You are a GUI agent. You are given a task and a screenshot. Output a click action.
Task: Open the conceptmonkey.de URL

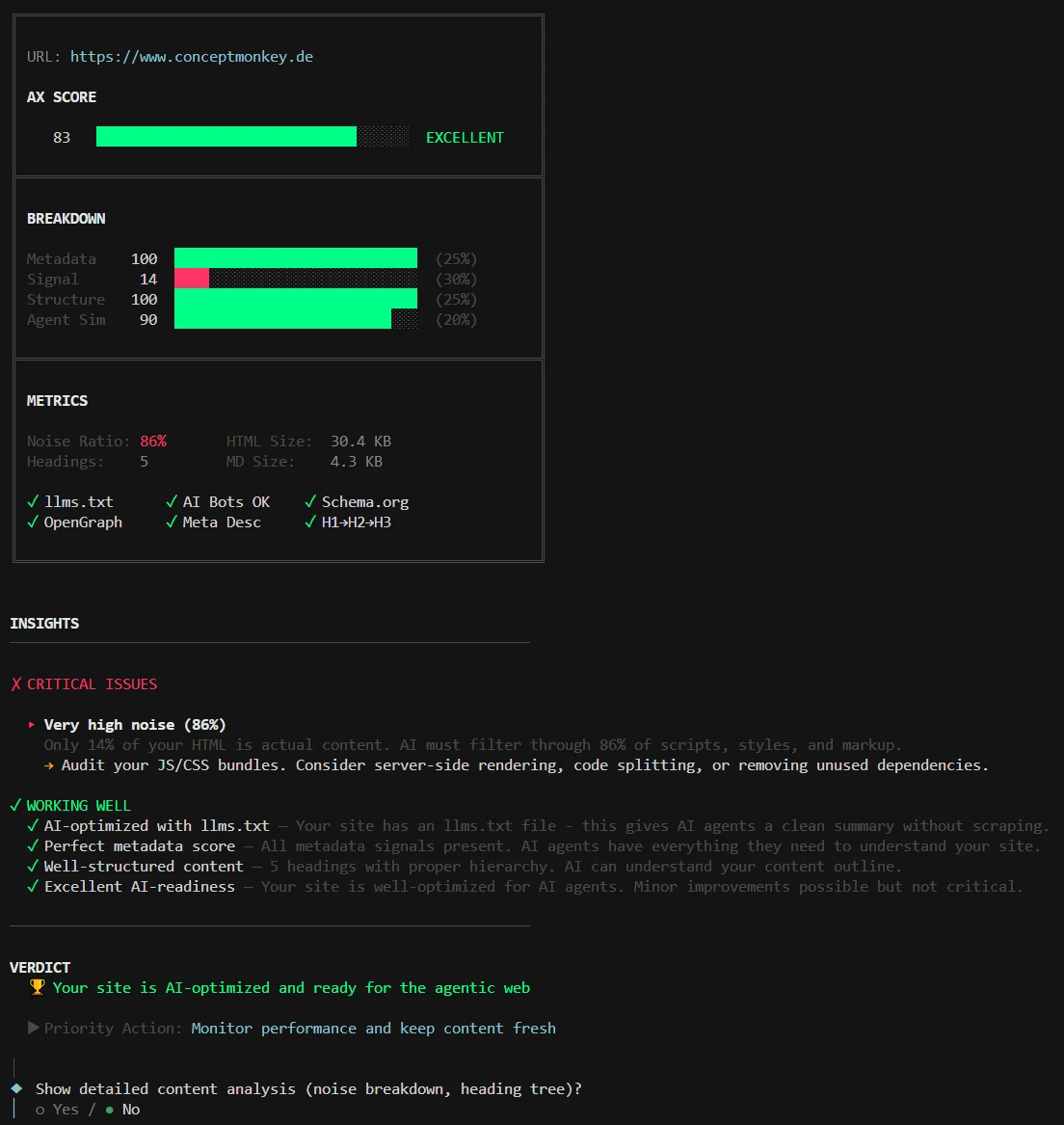point(191,56)
